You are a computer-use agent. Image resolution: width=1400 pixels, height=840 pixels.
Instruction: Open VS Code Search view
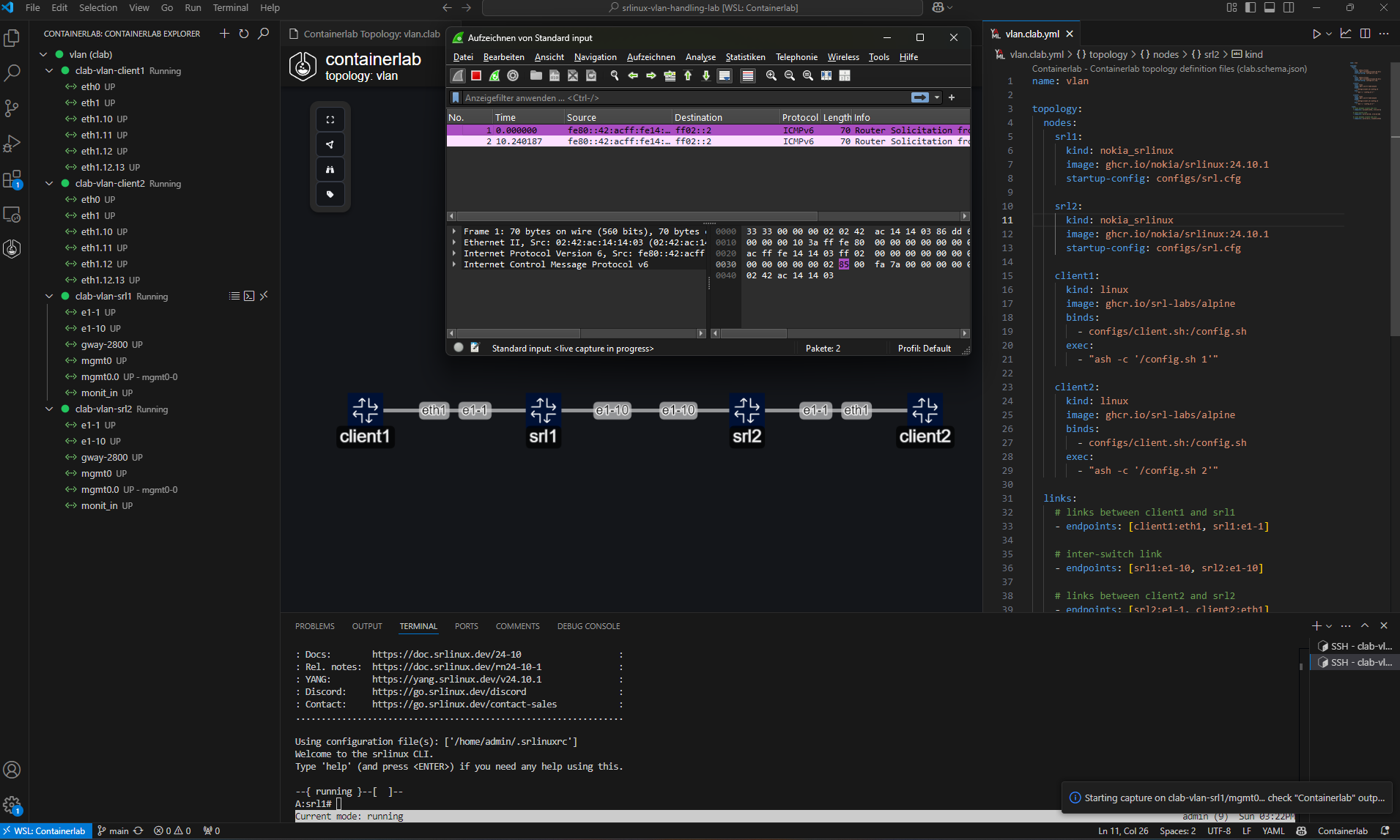(12, 73)
